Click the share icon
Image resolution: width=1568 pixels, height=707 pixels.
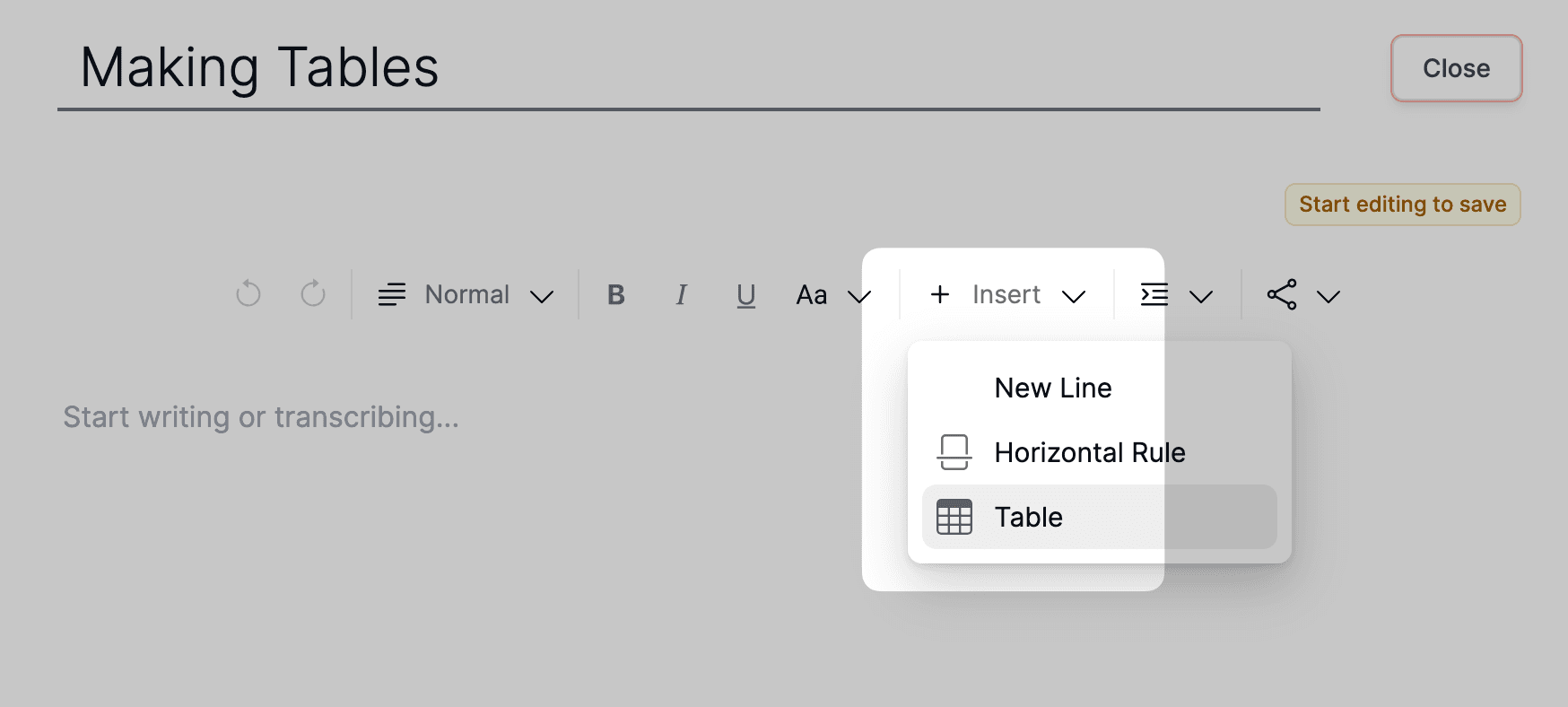pyautogui.click(x=1282, y=295)
